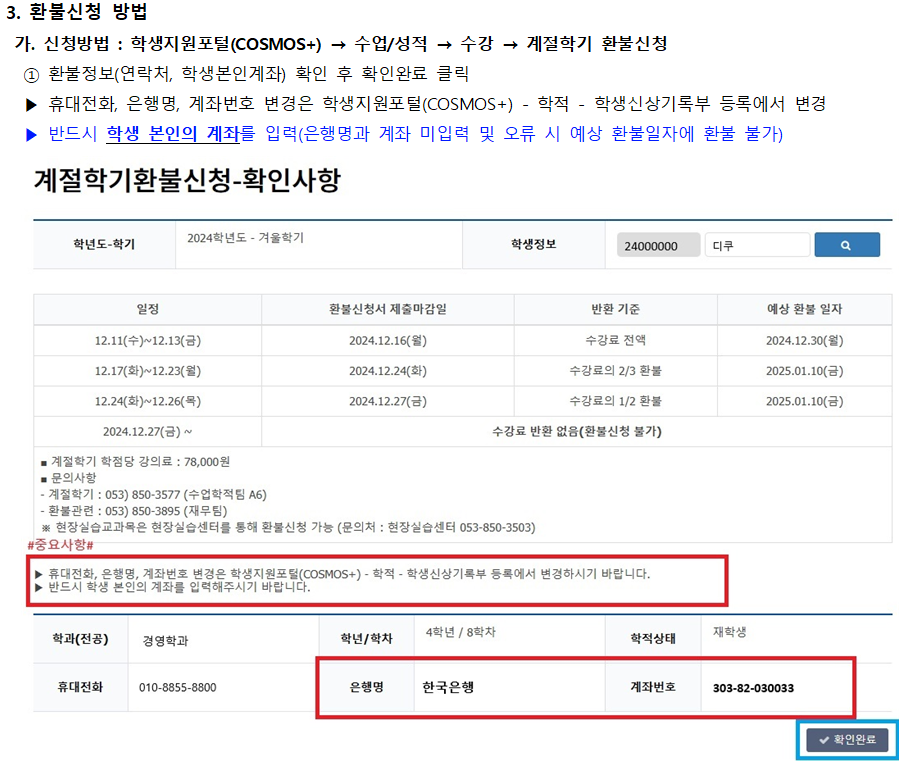Select the 환불신청서 제출마감일 column header

[x=388, y=309]
